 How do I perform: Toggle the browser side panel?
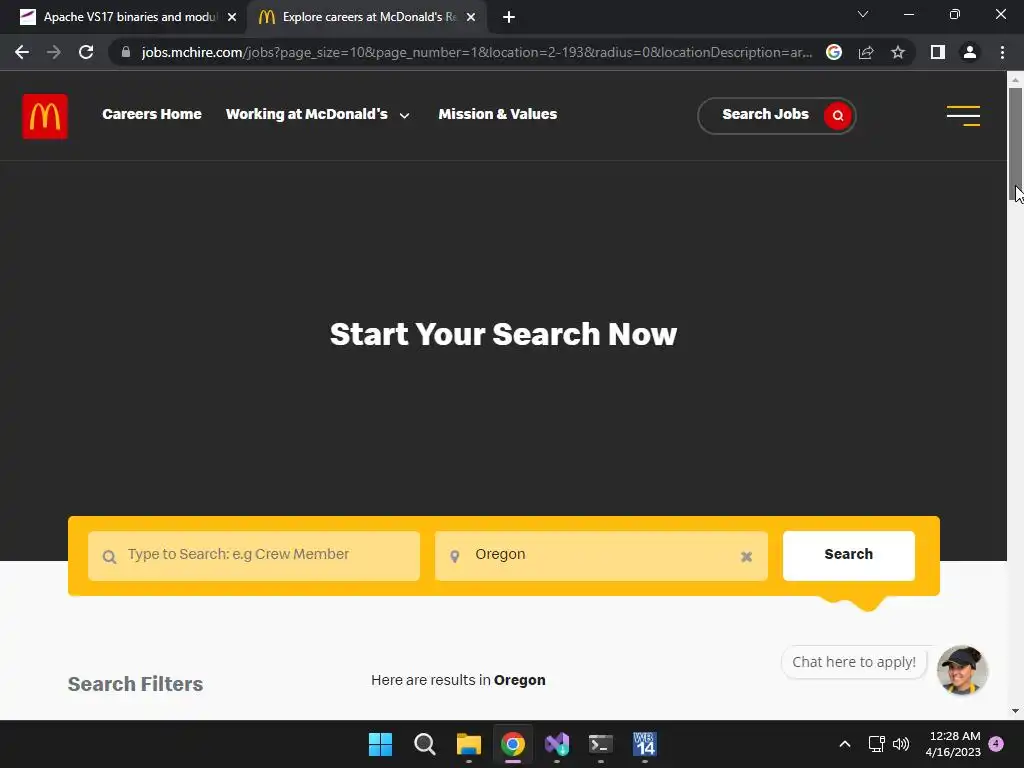[938, 52]
